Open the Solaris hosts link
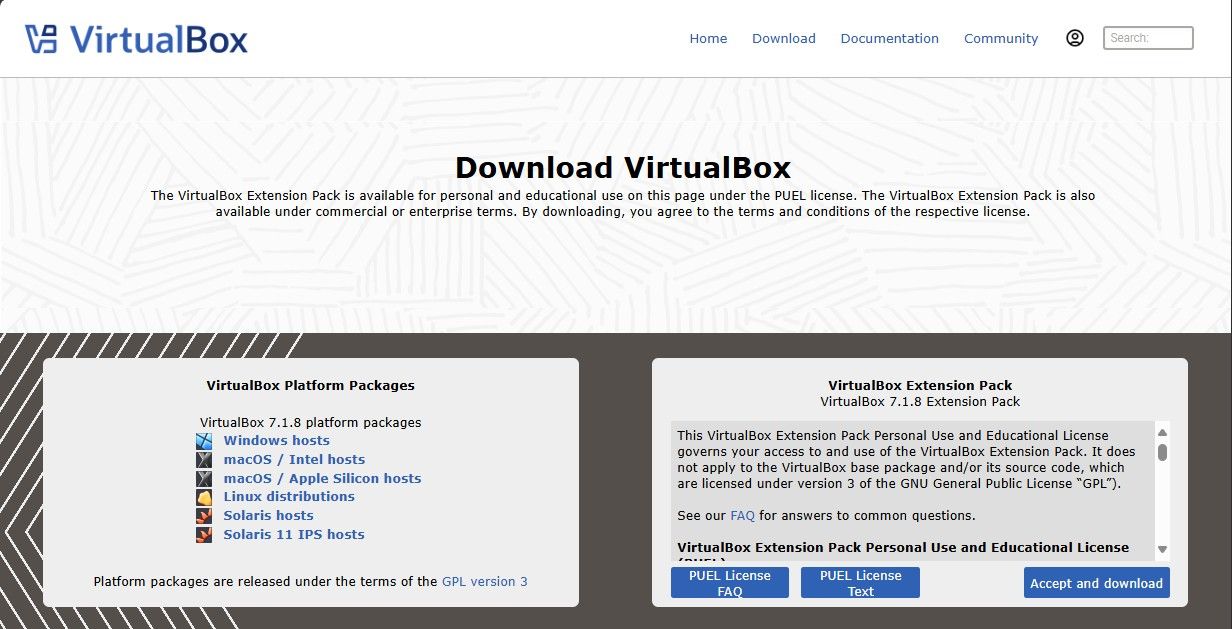1232x629 pixels. click(x=268, y=516)
